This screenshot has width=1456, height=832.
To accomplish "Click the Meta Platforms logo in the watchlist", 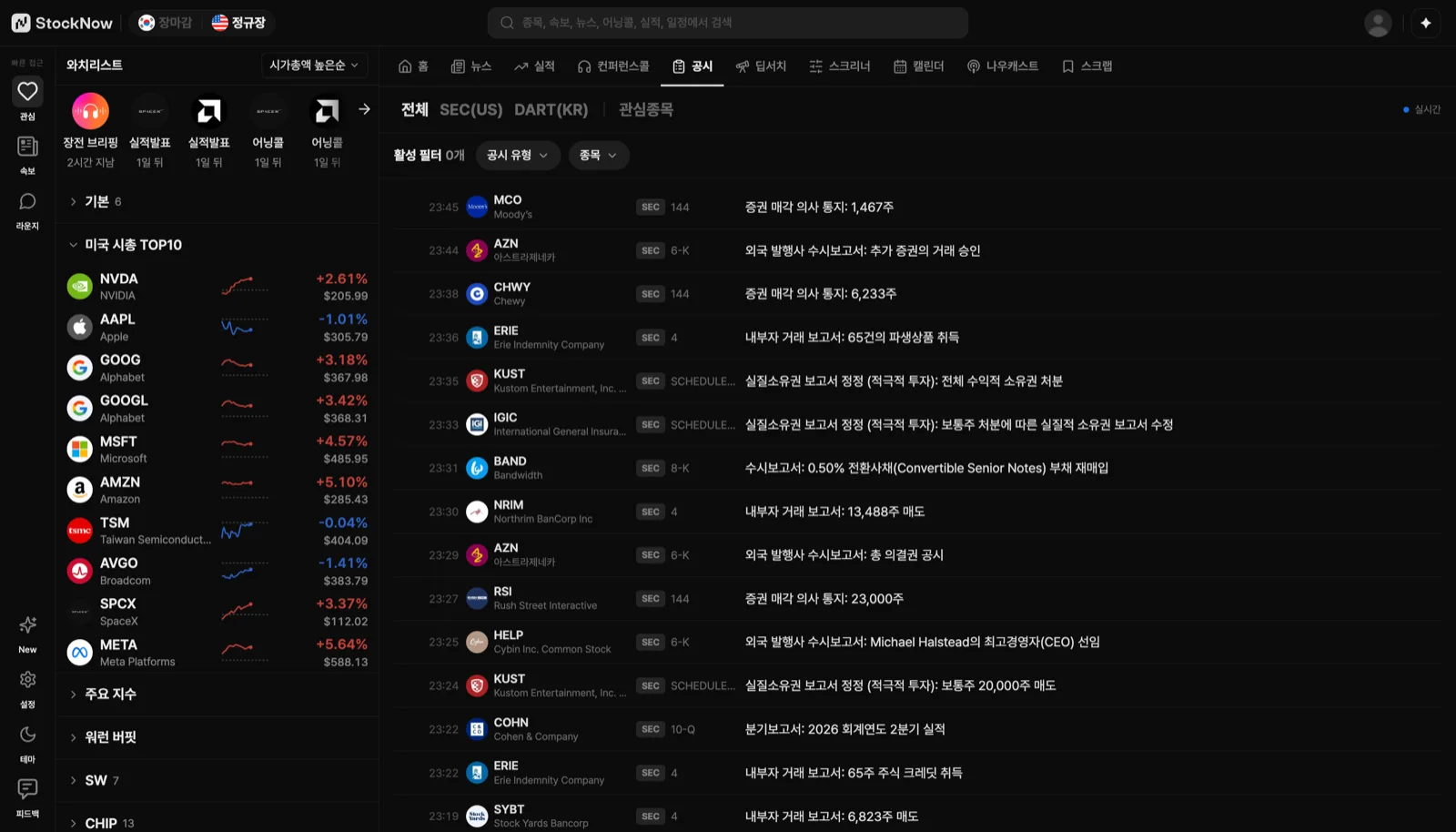I will pos(80,652).
